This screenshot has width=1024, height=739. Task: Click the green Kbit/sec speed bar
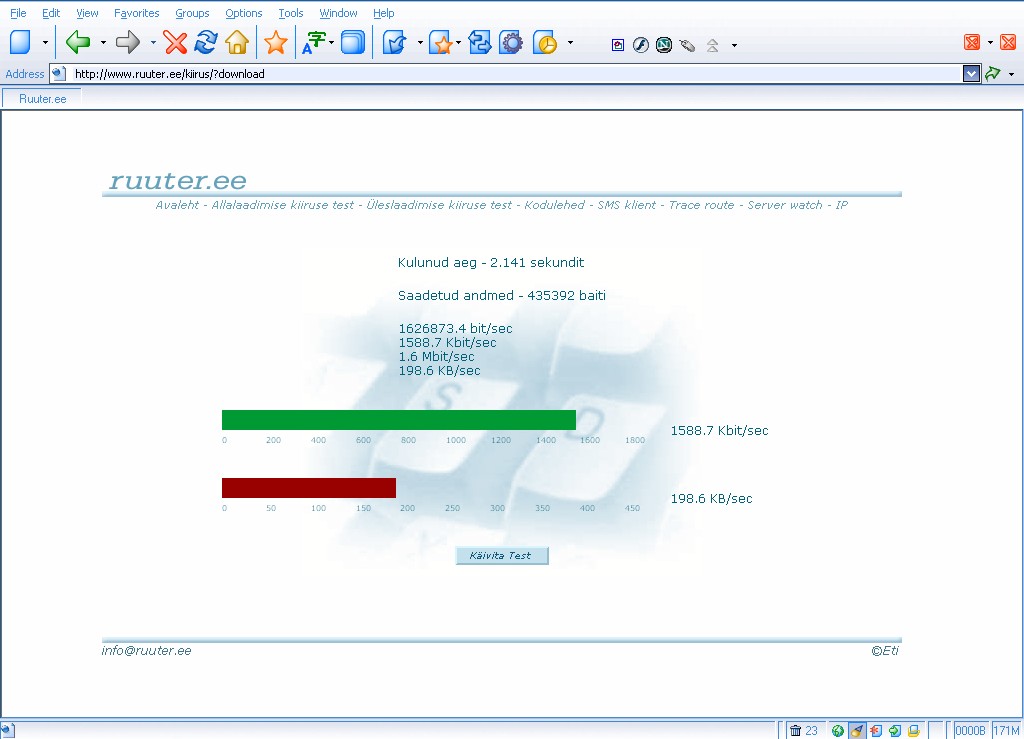click(x=399, y=420)
